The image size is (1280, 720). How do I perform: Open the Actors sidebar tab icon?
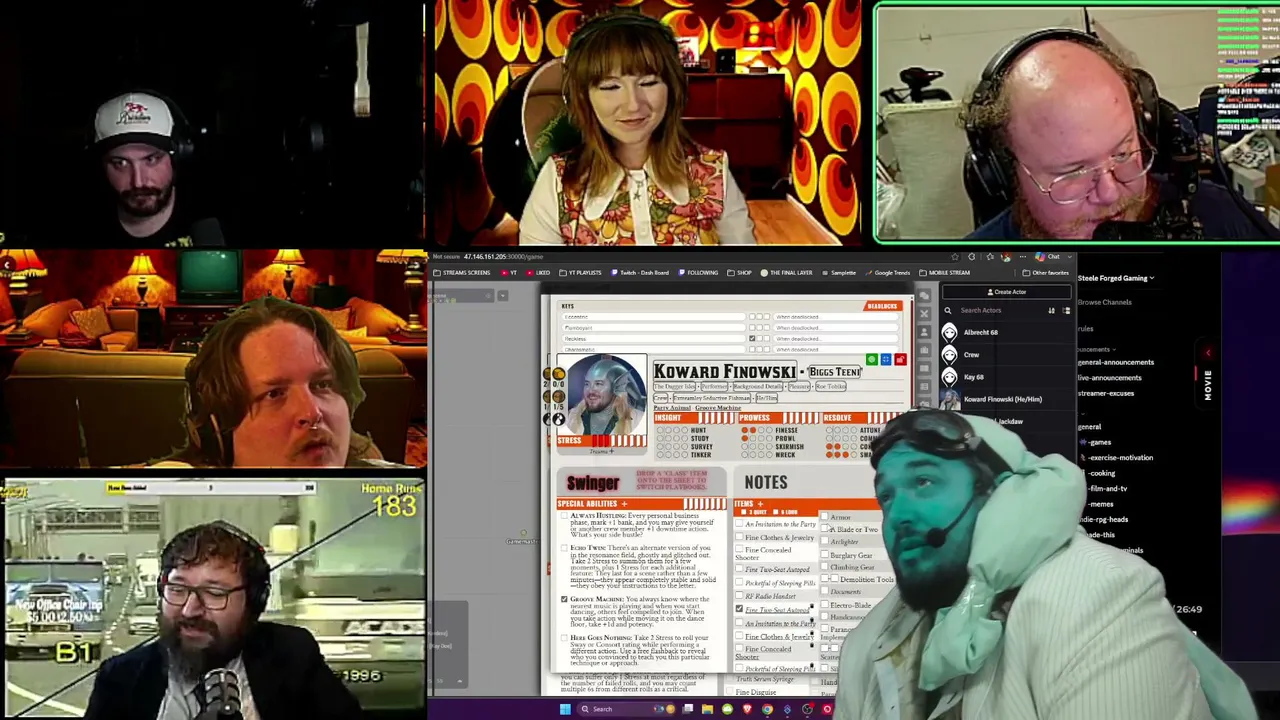[x=924, y=333]
